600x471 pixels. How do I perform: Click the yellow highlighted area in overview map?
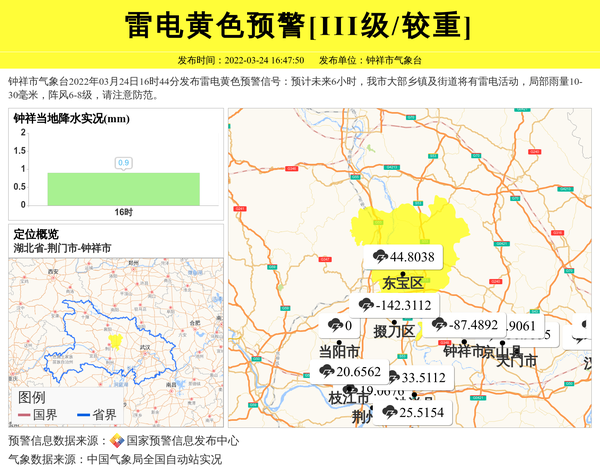coord(116,341)
